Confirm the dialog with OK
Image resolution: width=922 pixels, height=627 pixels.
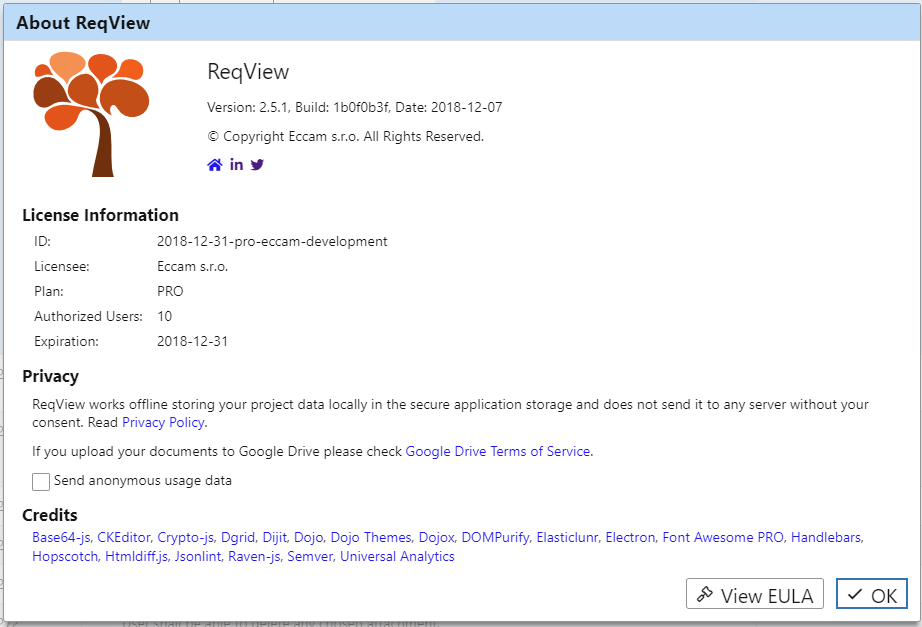click(871, 593)
